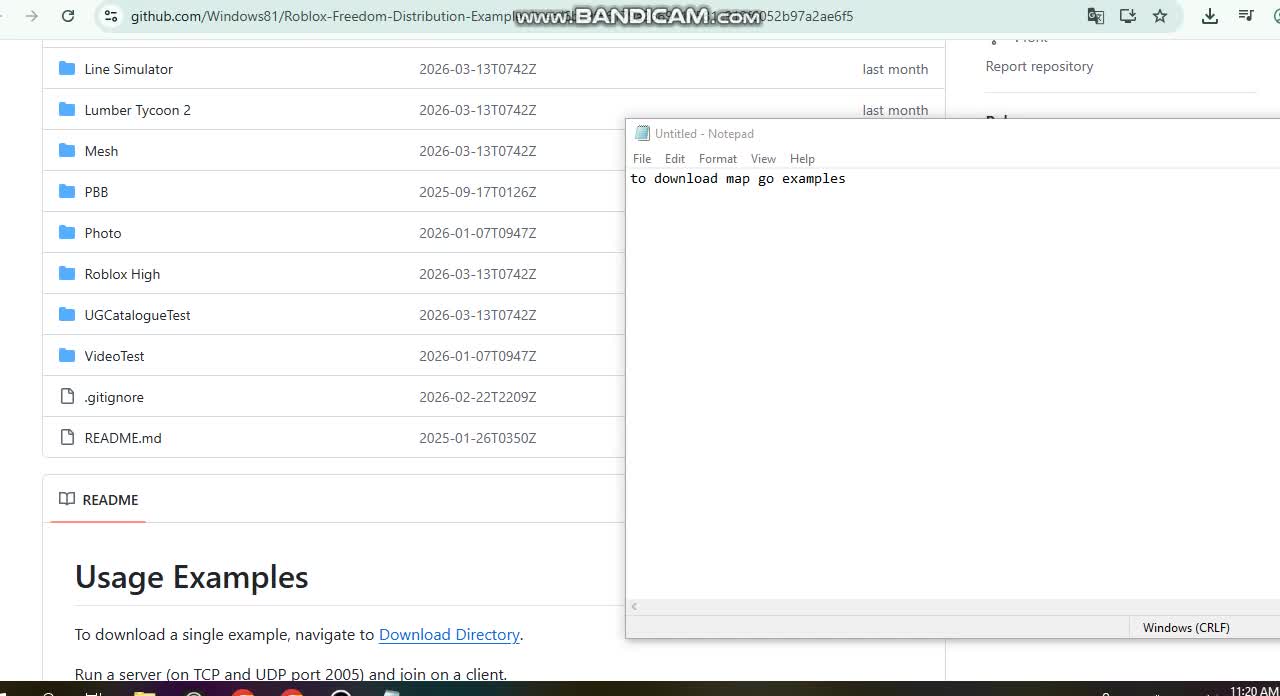Click Notepad's left horizontal scroll arrow
Image resolution: width=1280 pixels, height=696 pixels.
pyautogui.click(x=634, y=606)
